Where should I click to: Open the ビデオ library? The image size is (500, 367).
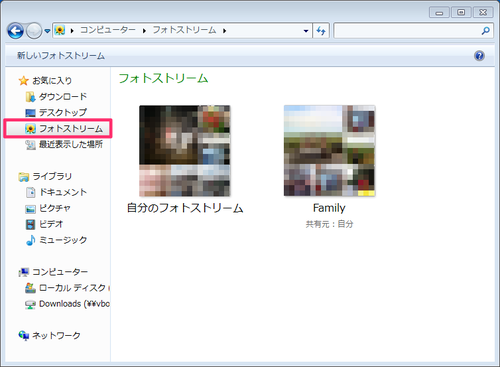coord(51,224)
